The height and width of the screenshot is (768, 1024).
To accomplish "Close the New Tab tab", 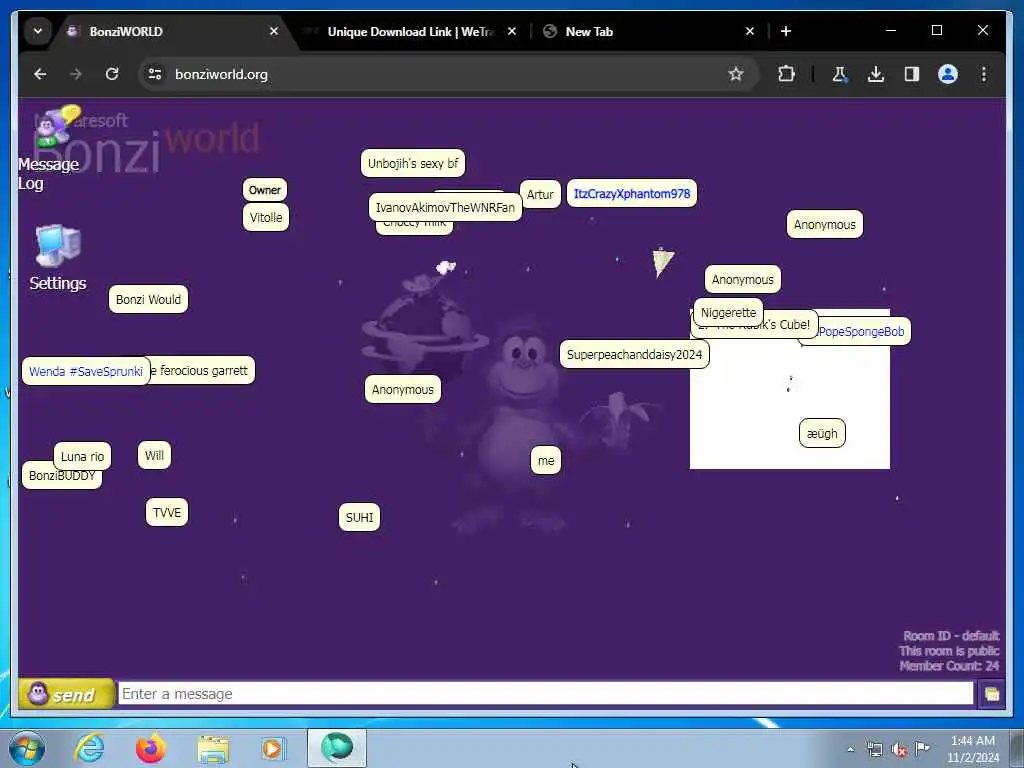I will tap(750, 31).
